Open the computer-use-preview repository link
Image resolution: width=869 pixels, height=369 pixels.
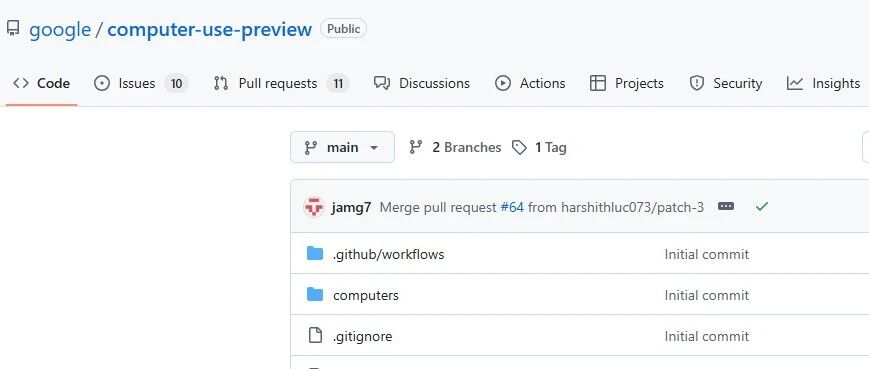pos(209,29)
